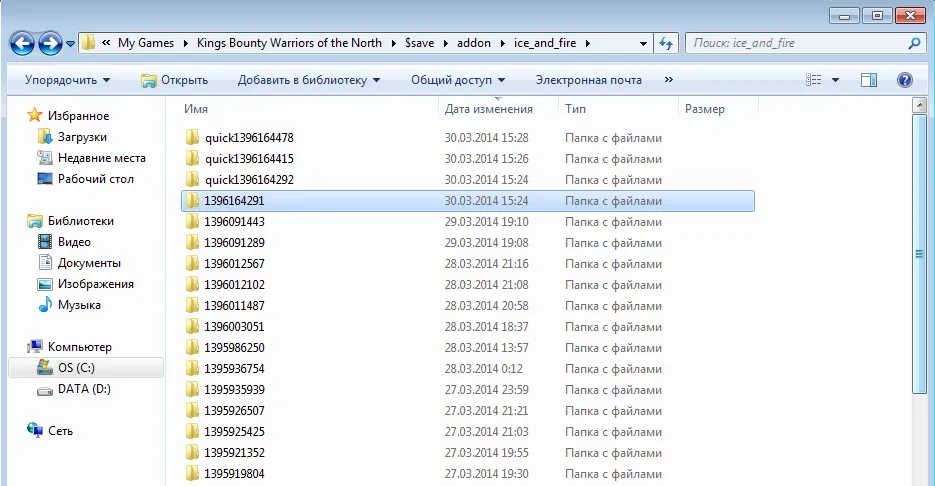Viewport: 935px width, 486px height.
Task: Show hidden toolbar commands chevron
Action: point(668,80)
